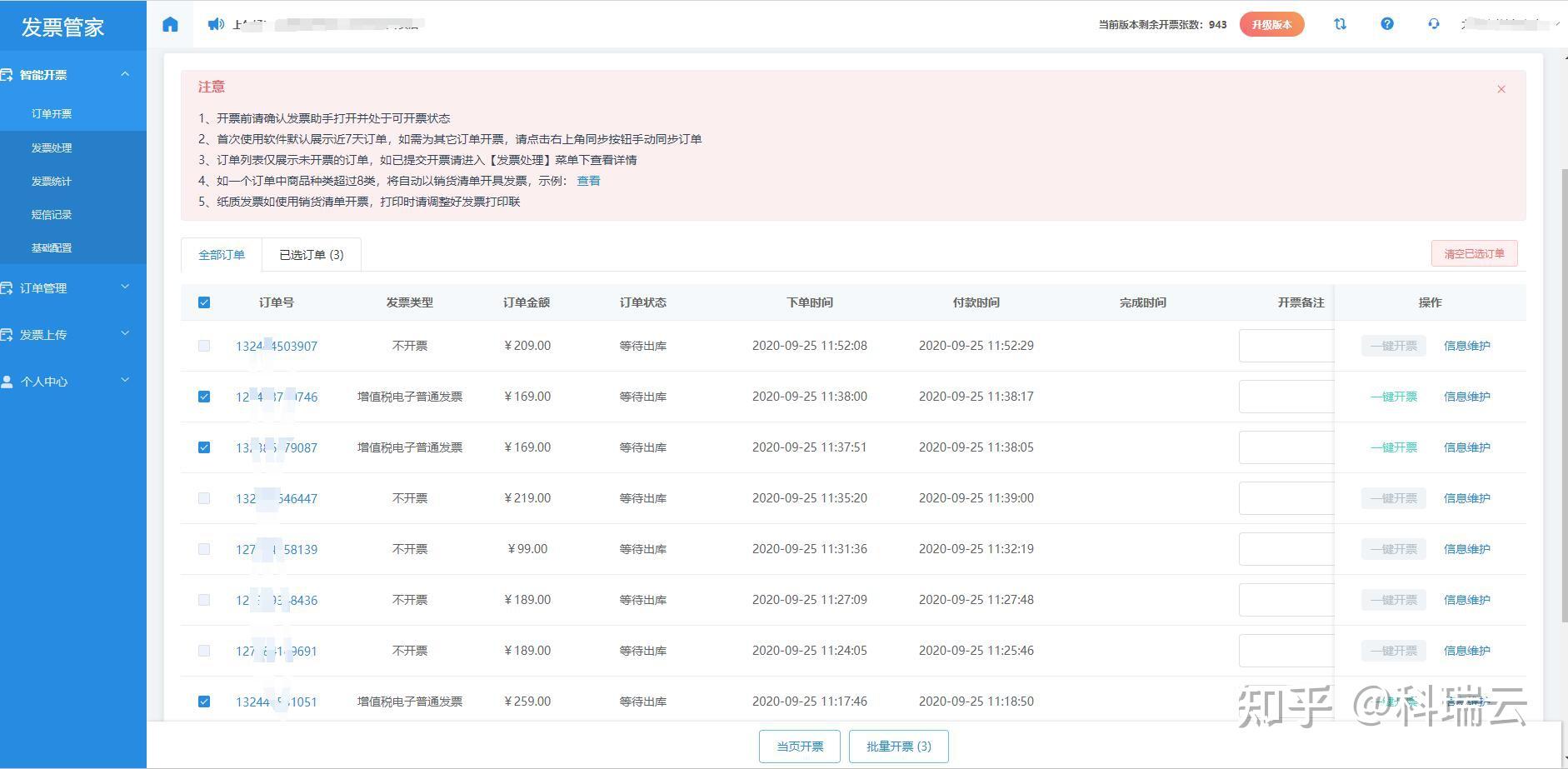Click the 发票上传 sidebar icon
The width and height of the screenshot is (1568, 769).
pos(7,335)
